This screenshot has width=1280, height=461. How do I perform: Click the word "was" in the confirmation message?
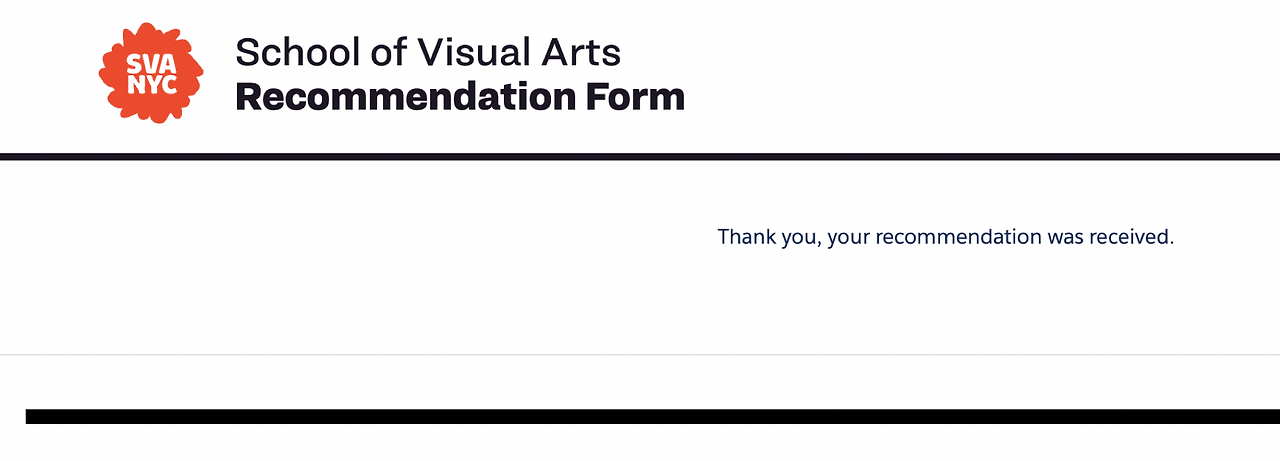(1065, 237)
